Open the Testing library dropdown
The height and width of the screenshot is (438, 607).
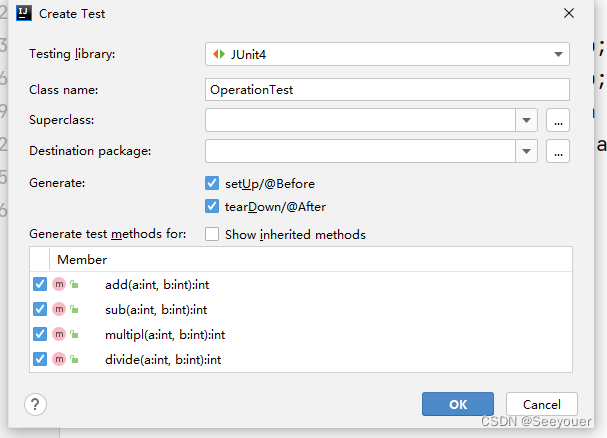387,54
